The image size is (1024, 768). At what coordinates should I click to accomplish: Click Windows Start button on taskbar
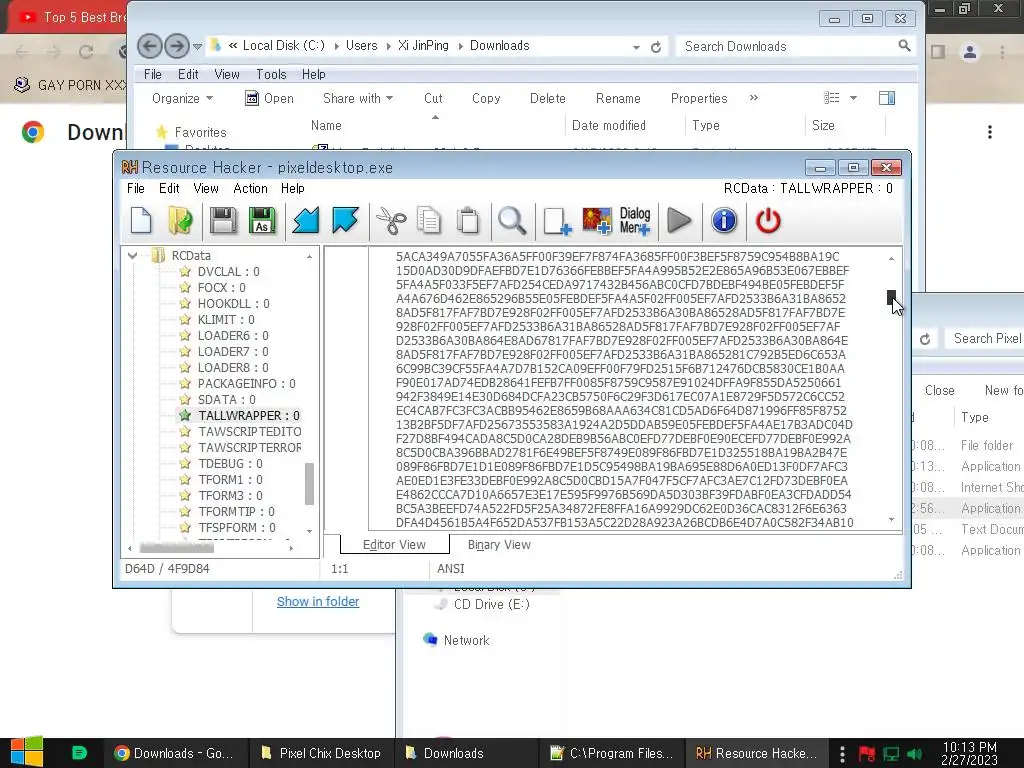point(27,752)
